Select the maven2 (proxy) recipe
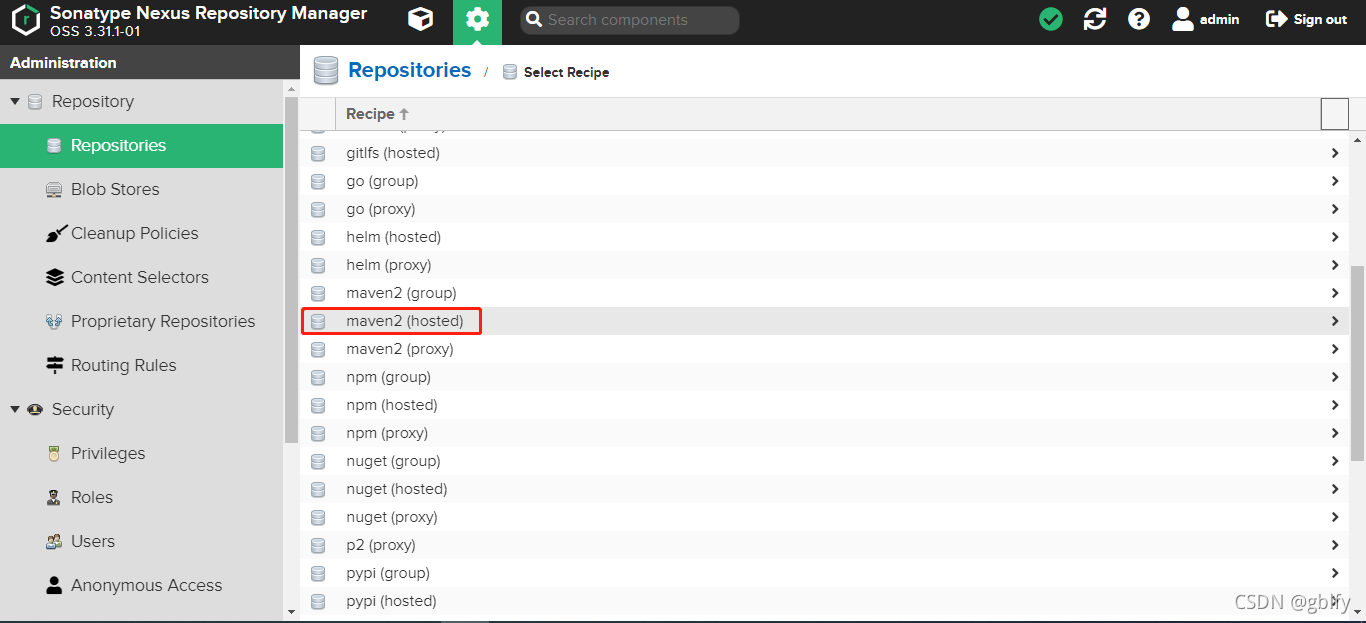The width and height of the screenshot is (1366, 623). 825,349
